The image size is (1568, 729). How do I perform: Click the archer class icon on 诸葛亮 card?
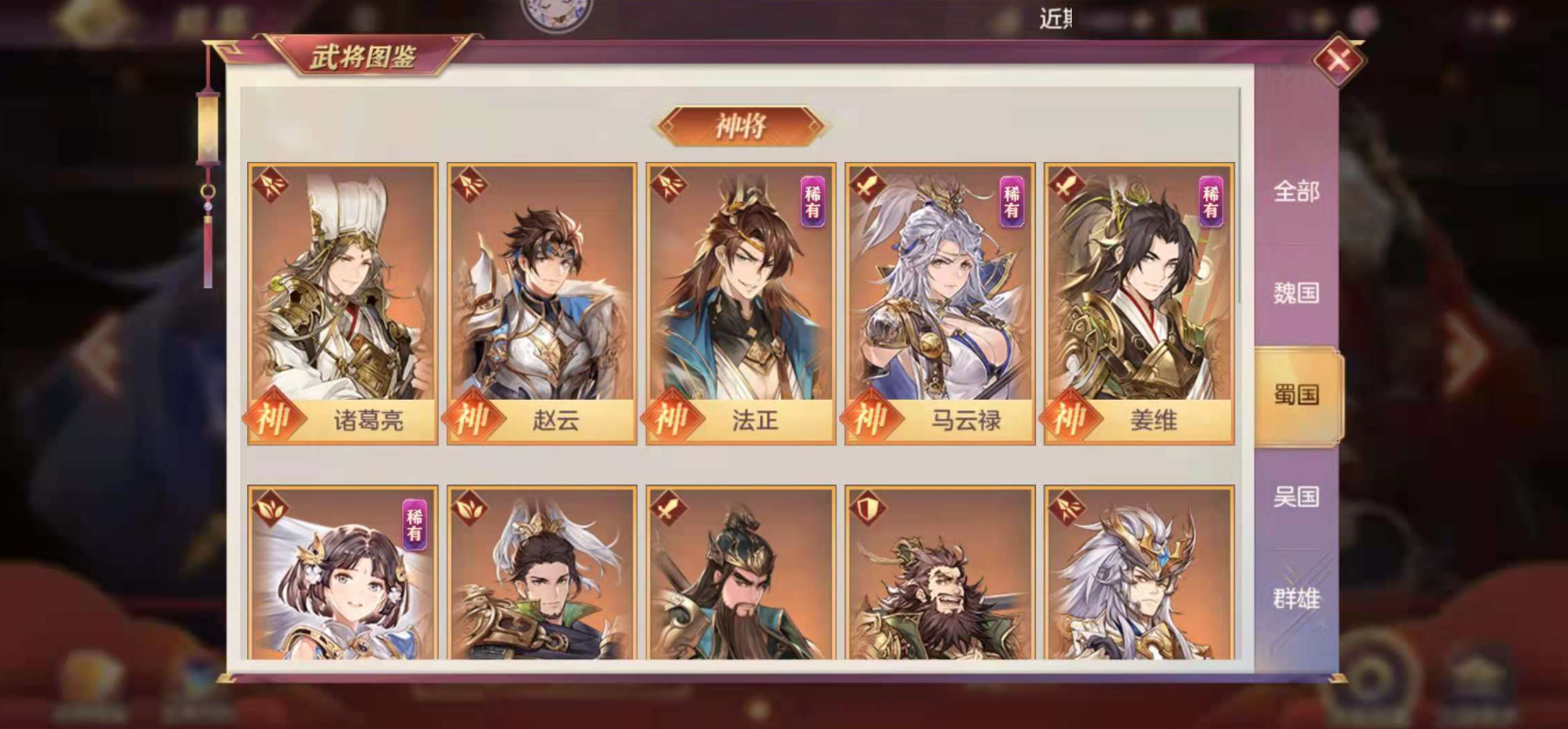pos(269,185)
